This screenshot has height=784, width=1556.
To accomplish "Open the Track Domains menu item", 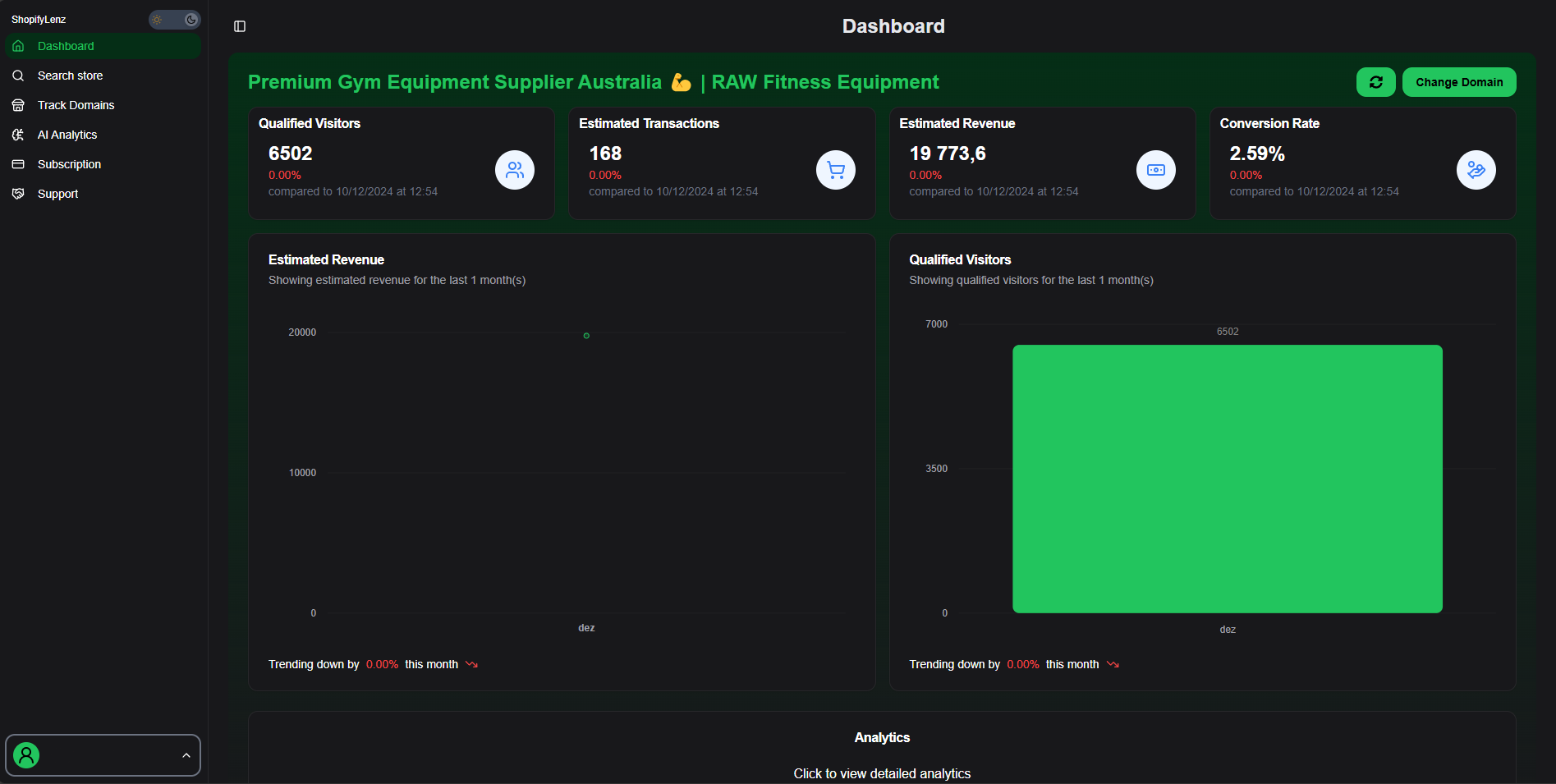I will pos(103,105).
